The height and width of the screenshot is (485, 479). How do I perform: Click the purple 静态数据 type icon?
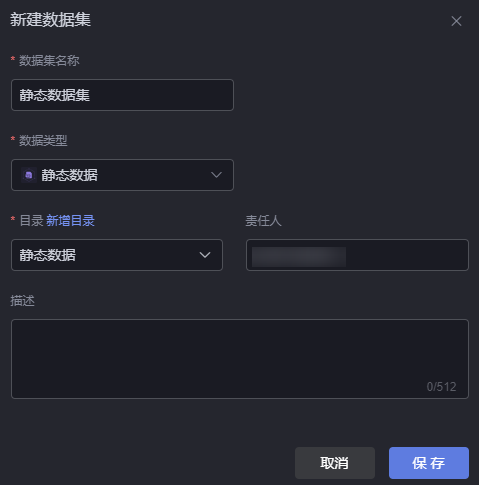[29, 175]
